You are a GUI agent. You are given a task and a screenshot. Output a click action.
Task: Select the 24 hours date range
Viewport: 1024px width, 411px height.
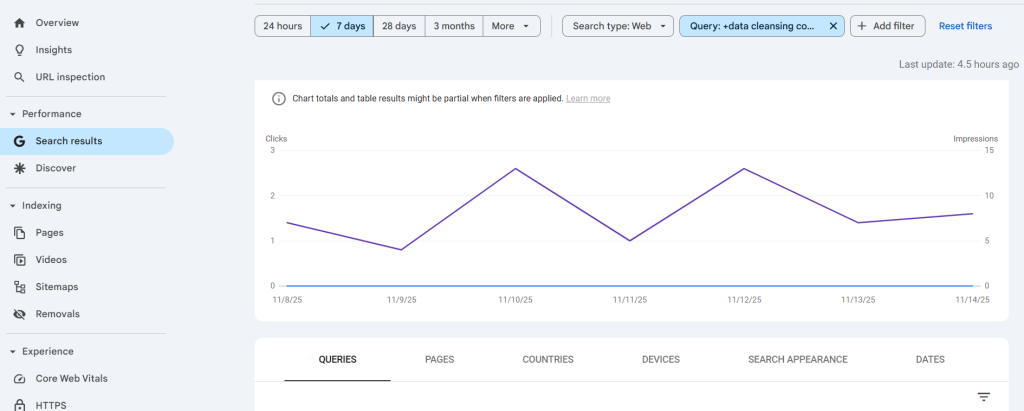pyautogui.click(x=282, y=26)
